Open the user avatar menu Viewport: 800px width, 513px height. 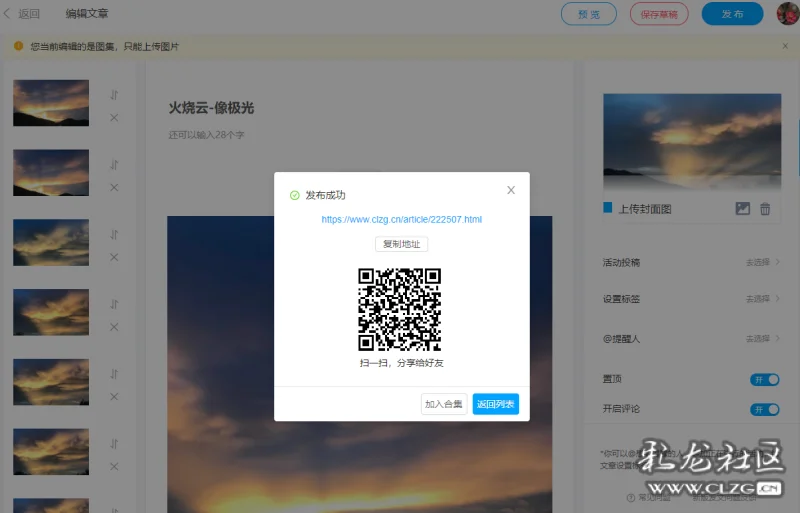(x=788, y=13)
